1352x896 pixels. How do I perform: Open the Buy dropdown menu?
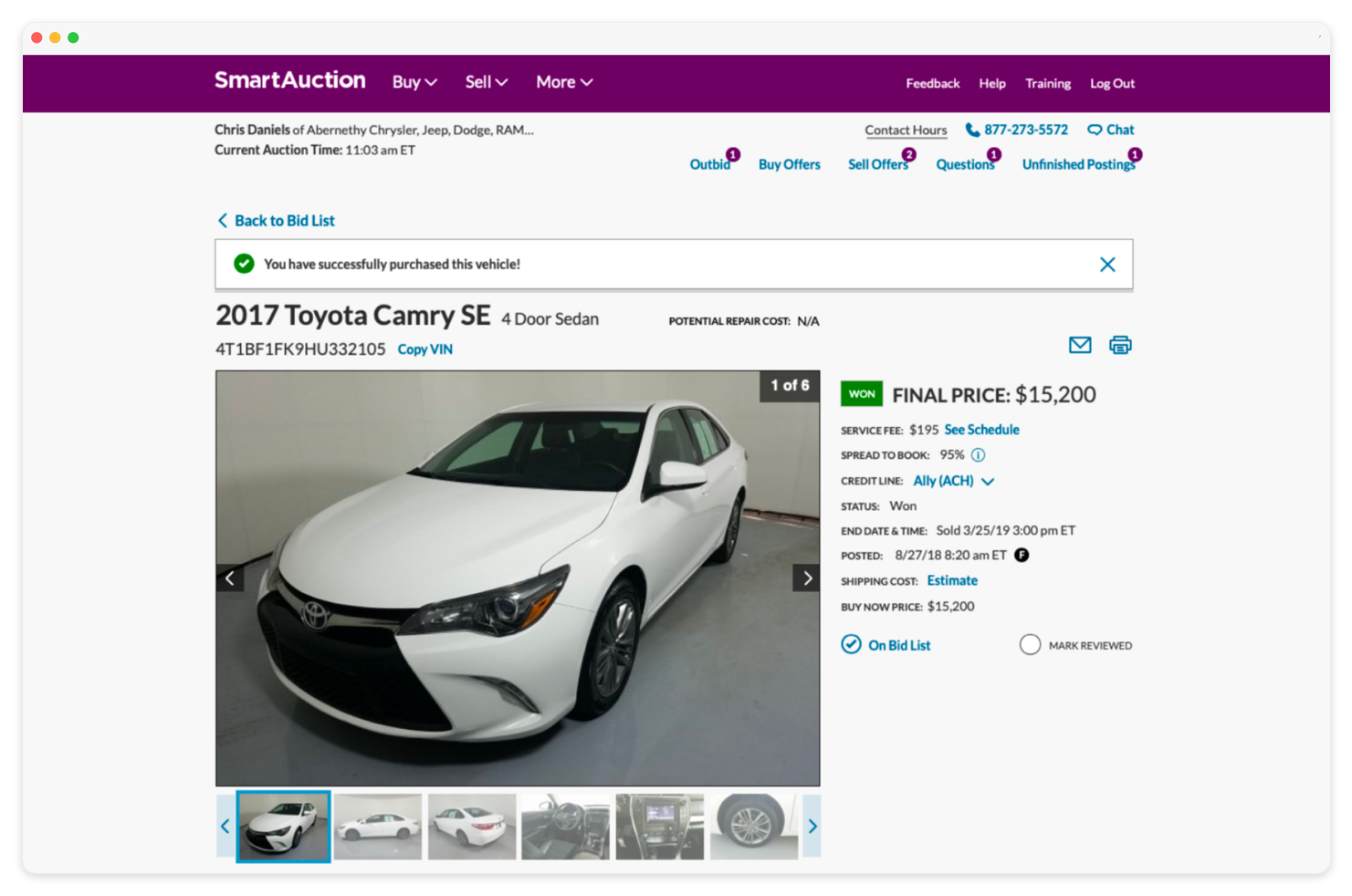click(x=414, y=82)
